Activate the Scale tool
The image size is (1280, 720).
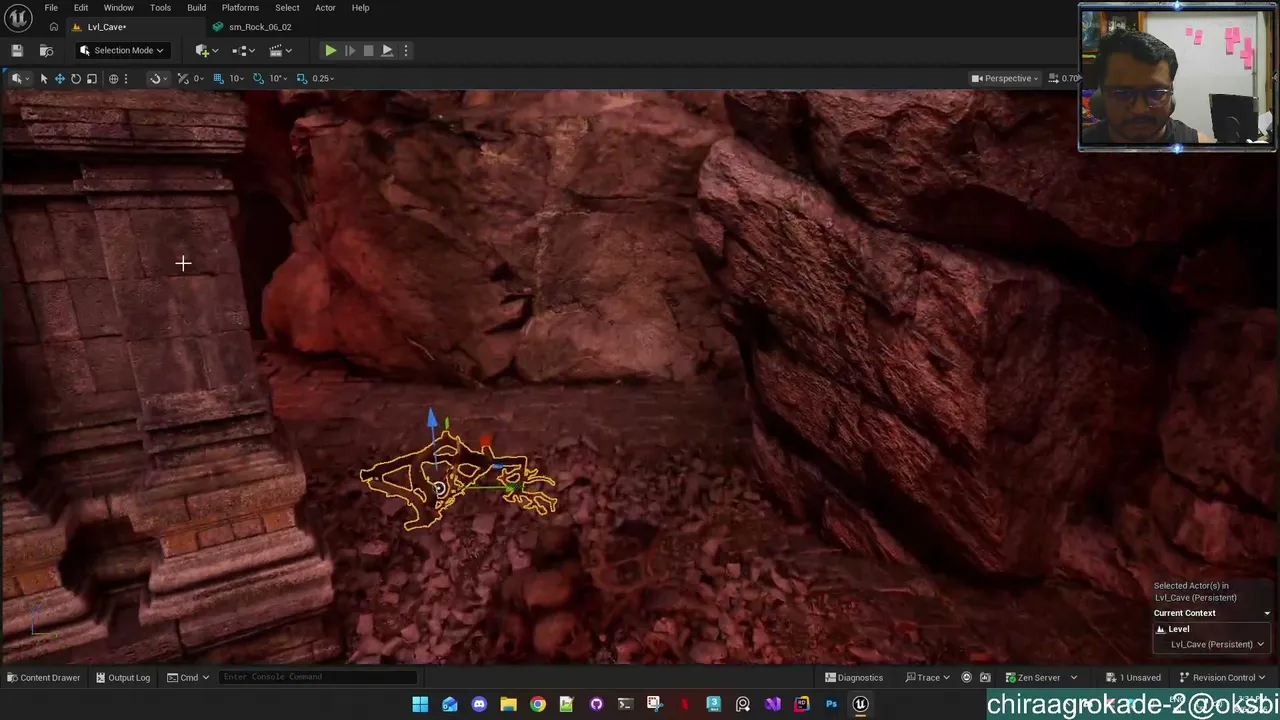tap(91, 78)
